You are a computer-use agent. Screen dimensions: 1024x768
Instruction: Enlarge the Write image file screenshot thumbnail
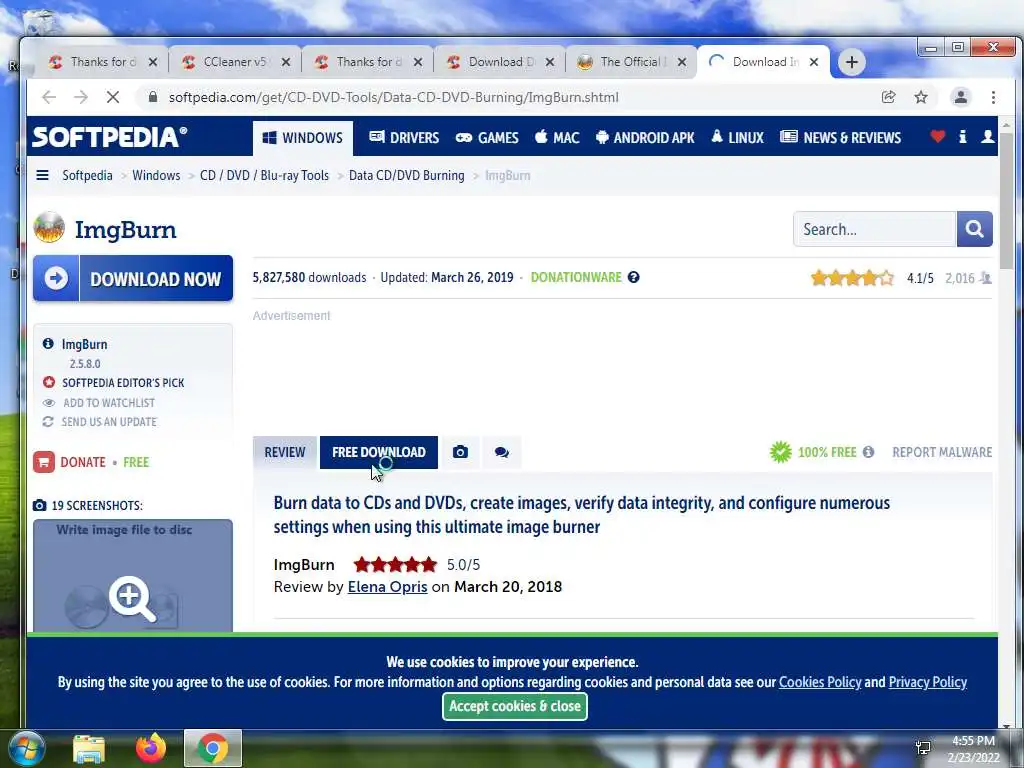[x=133, y=575]
